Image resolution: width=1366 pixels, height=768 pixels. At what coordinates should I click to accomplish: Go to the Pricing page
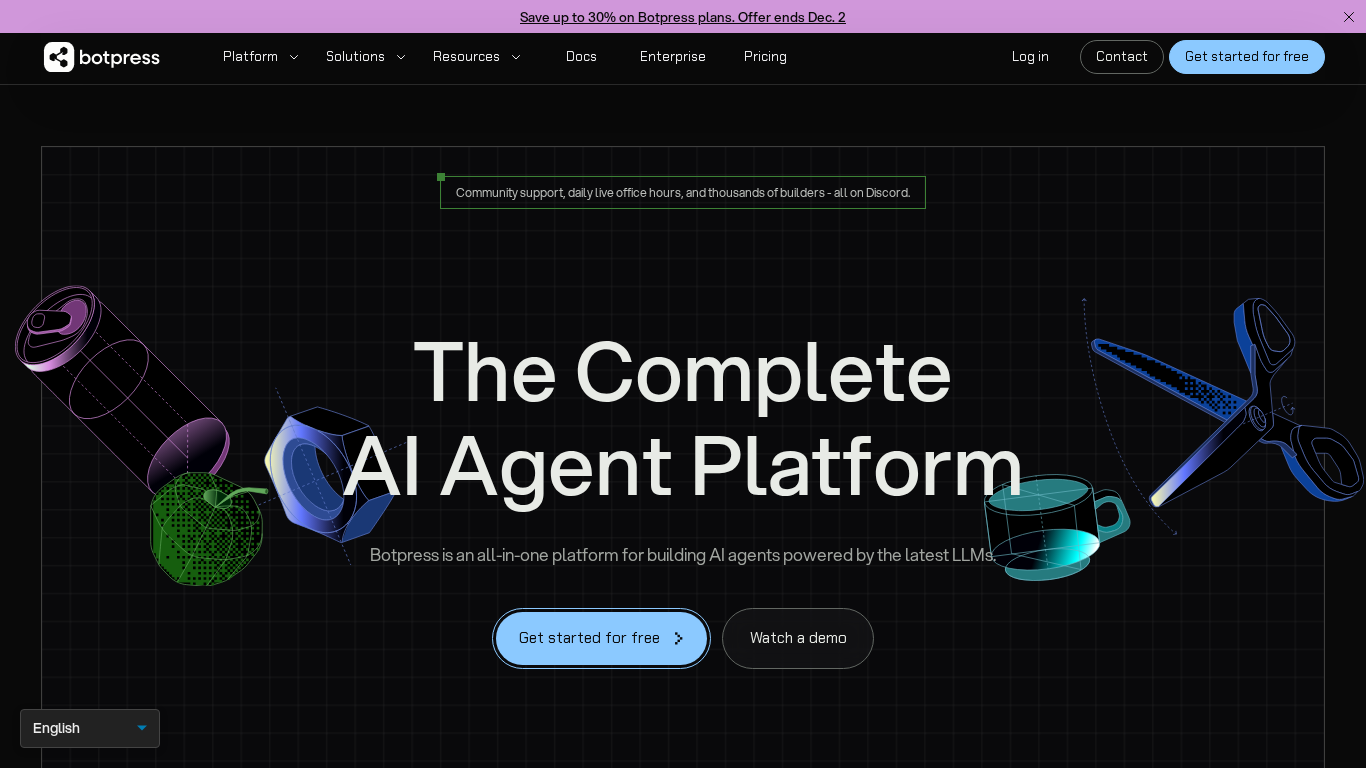tap(765, 57)
